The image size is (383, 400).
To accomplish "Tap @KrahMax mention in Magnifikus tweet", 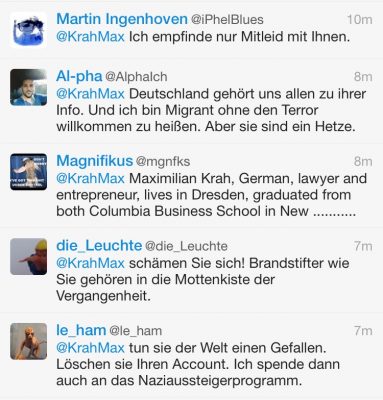I will (90, 178).
